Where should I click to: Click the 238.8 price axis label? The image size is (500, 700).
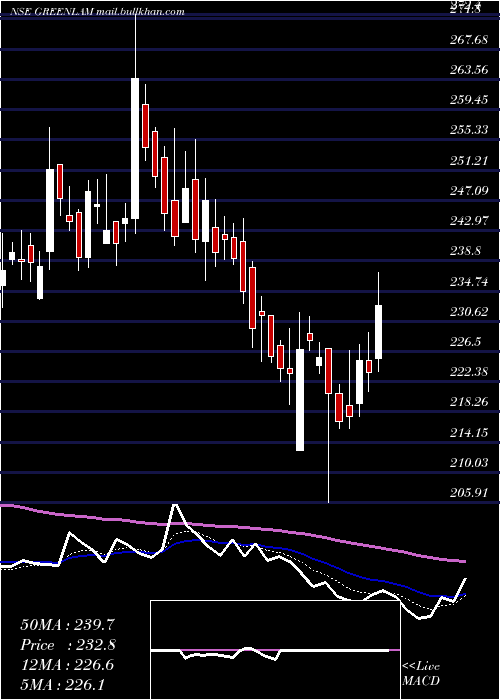tap(465, 251)
